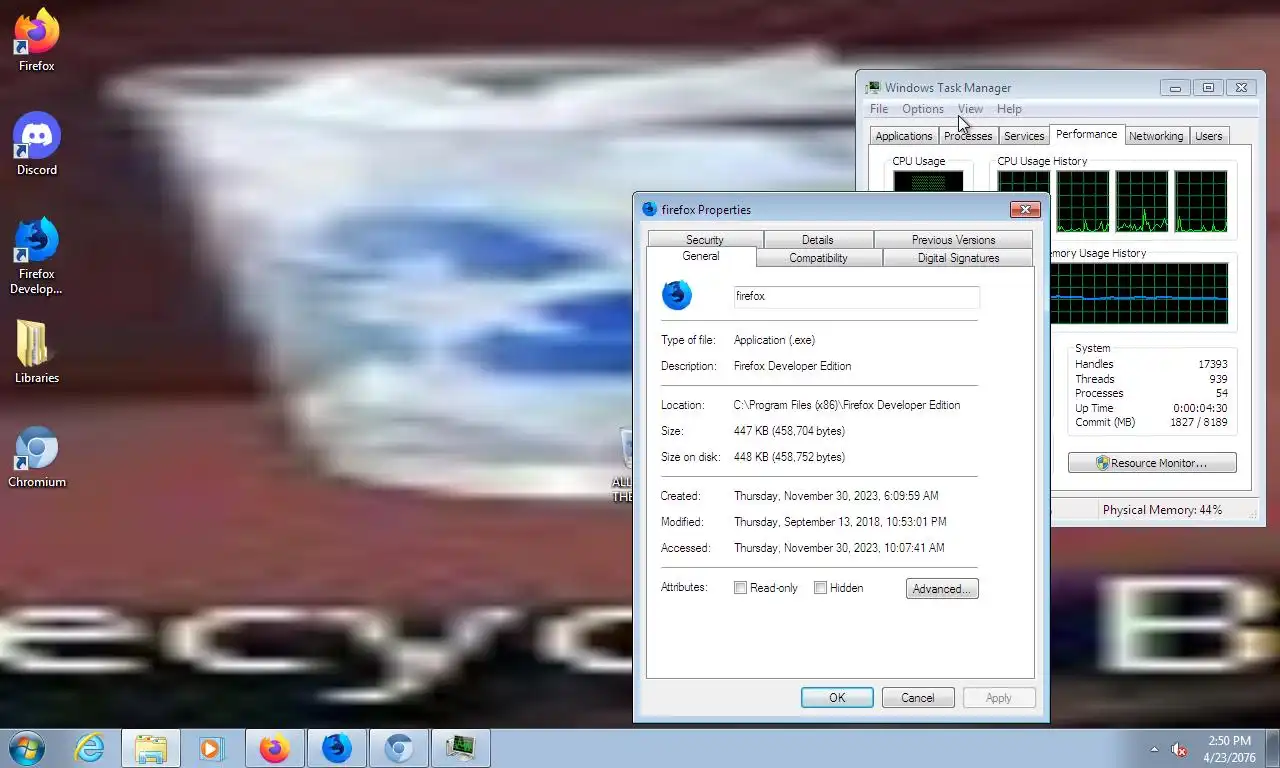
Task: Click the taskbar clock showing 2:50 PM
Action: (1229, 749)
